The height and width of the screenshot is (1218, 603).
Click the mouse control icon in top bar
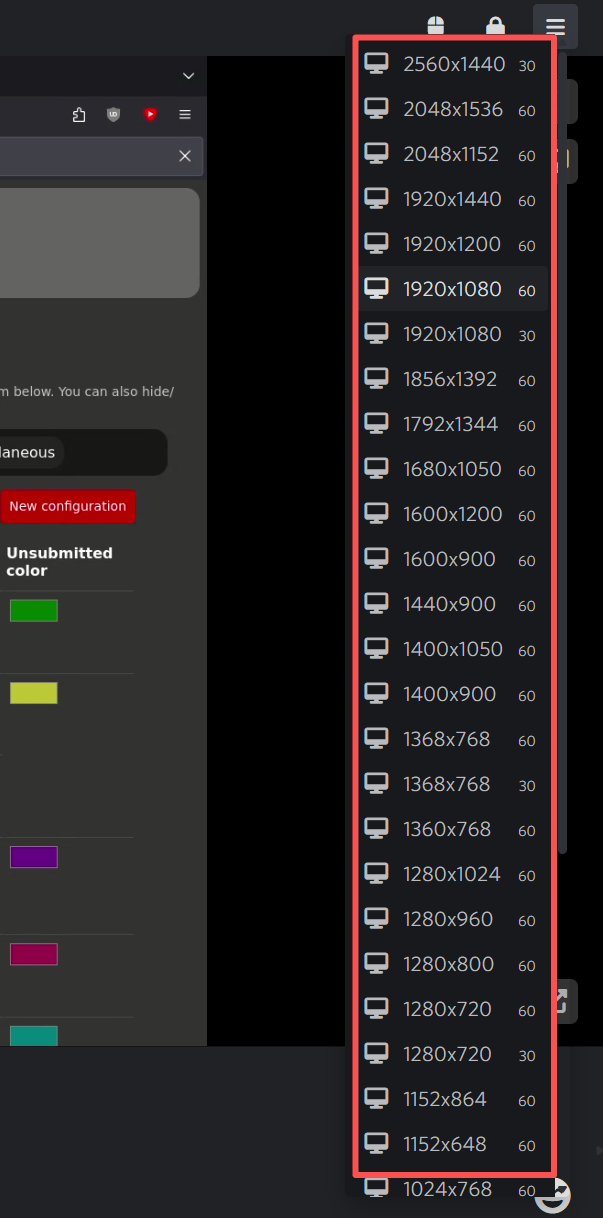click(436, 26)
